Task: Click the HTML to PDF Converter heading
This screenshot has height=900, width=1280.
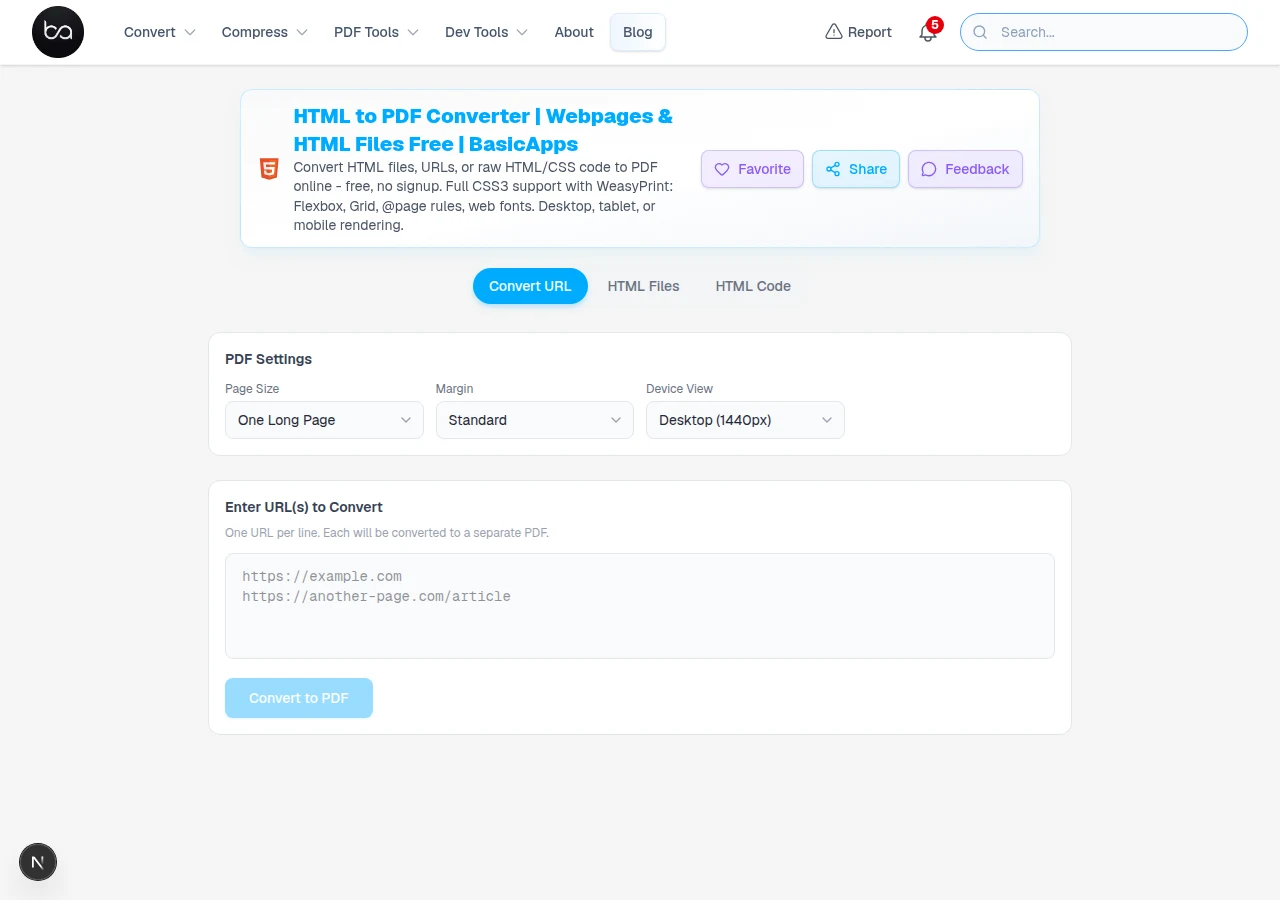Action: (483, 130)
